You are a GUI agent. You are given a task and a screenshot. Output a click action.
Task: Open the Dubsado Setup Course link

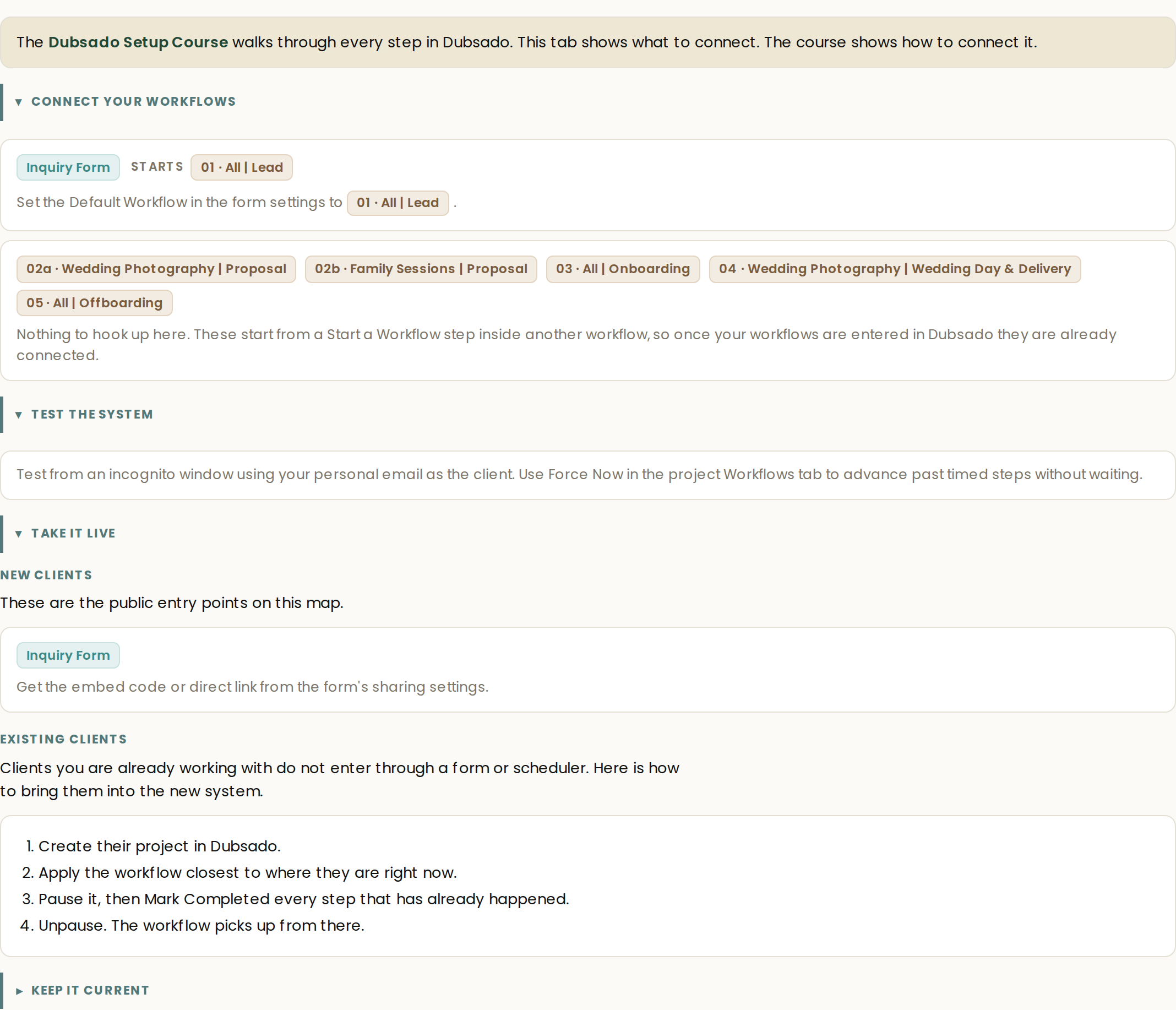pyautogui.click(x=138, y=42)
